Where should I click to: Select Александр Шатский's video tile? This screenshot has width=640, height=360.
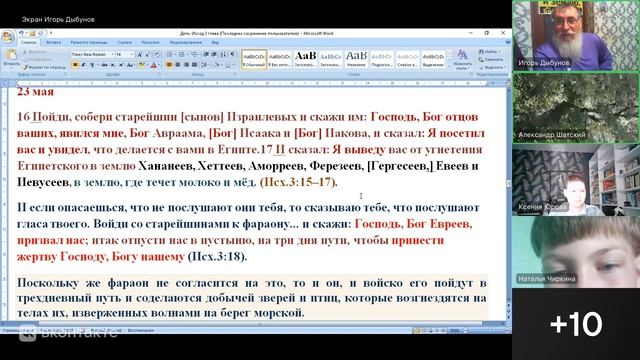point(576,108)
